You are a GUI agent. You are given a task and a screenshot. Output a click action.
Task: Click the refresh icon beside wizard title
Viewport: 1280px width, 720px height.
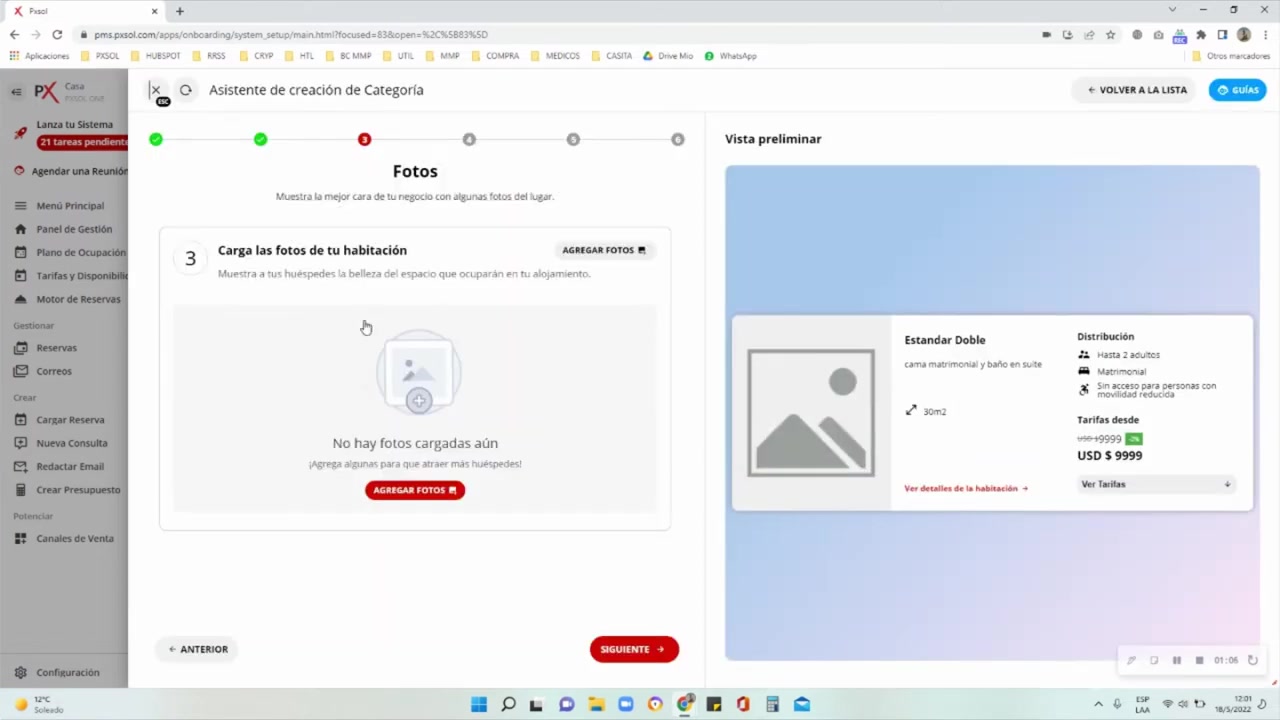pyautogui.click(x=185, y=90)
